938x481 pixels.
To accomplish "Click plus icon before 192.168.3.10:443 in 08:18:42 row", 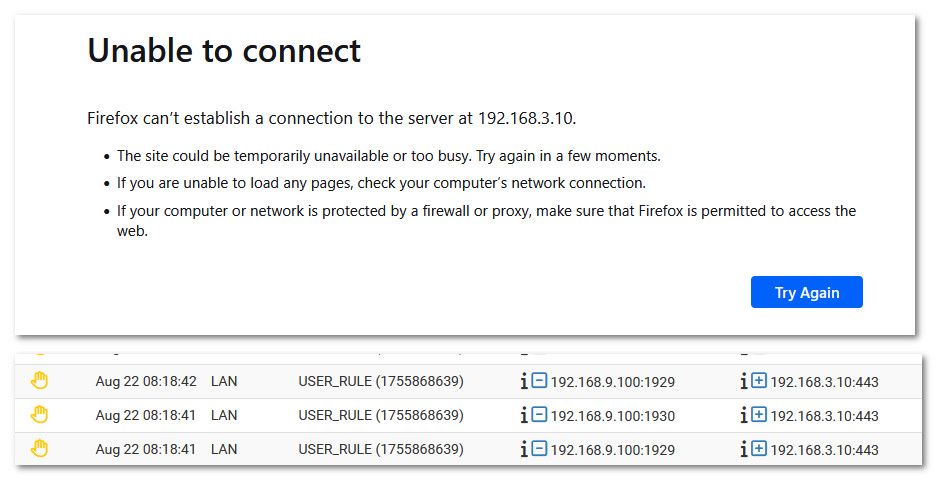I will point(759,380).
